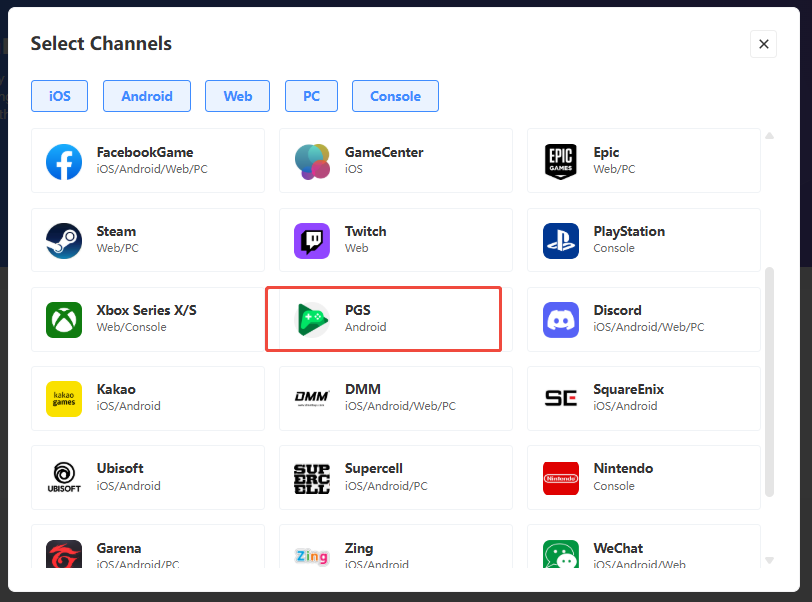Click 'Web' text under Twitch
This screenshot has height=602, width=812.
[x=357, y=248]
